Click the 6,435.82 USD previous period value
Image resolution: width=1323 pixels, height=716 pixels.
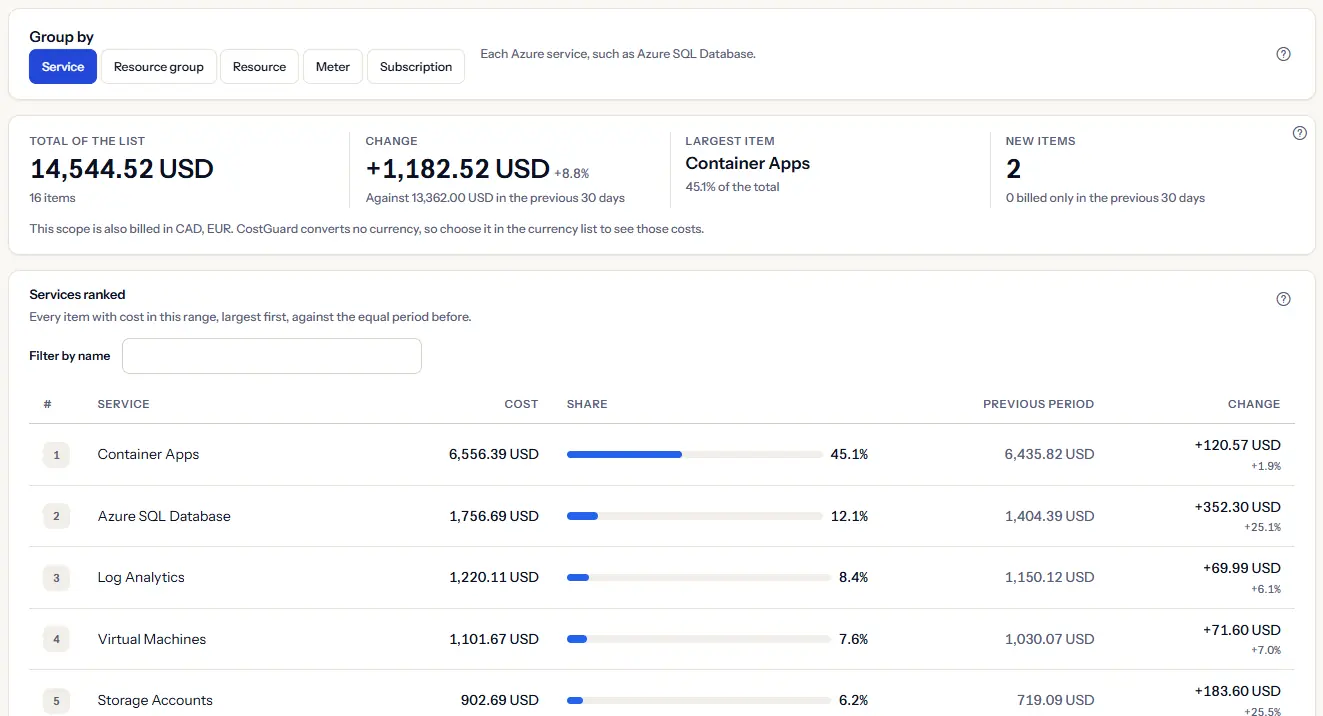(1049, 454)
